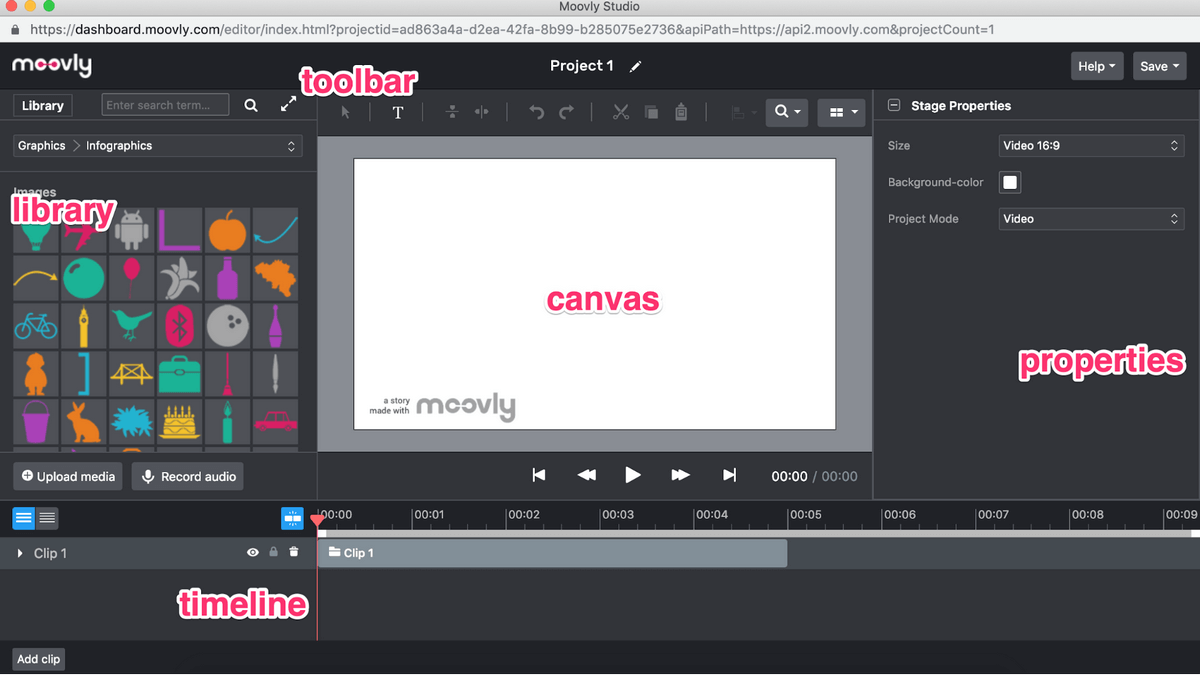The width and height of the screenshot is (1200, 675).
Task: Delete Clip 1 with the trash icon
Action: 293,552
